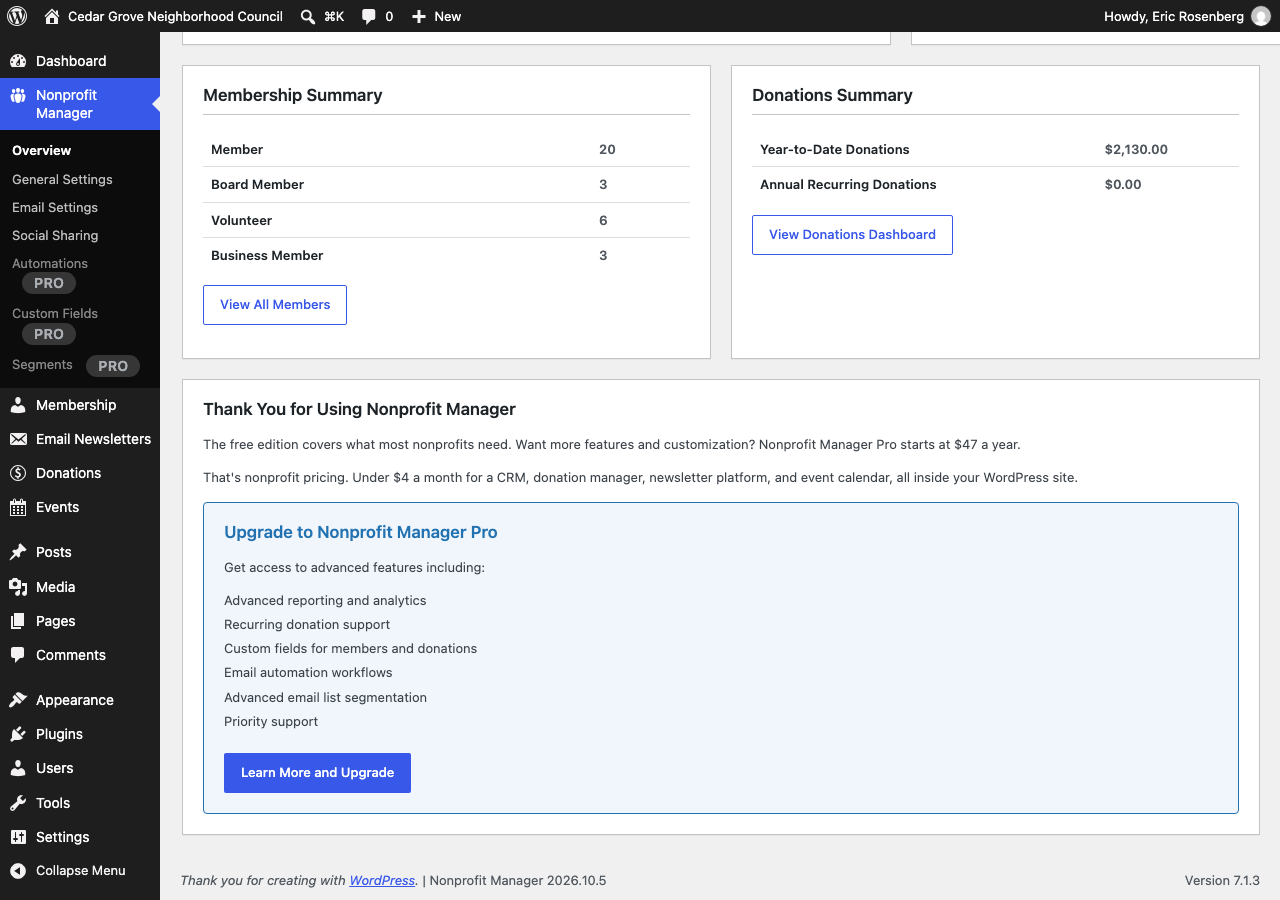Click the Membership person icon

18,405
